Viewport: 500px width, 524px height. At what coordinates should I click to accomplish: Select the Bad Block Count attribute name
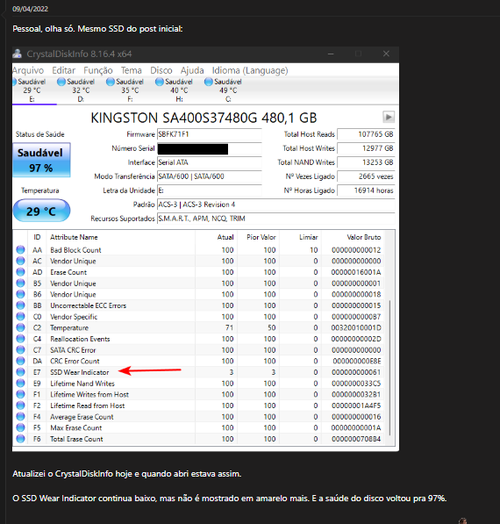pos(76,250)
